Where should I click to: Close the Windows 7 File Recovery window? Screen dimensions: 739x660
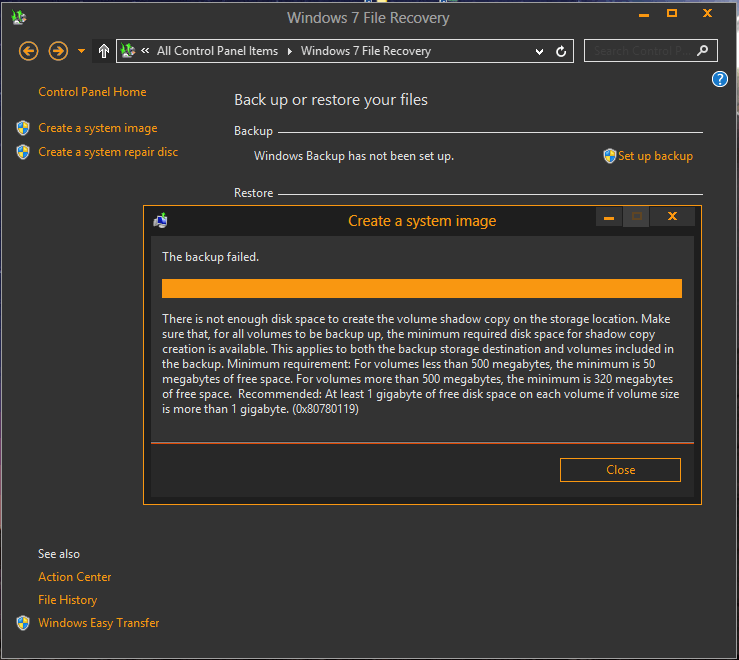(x=707, y=13)
